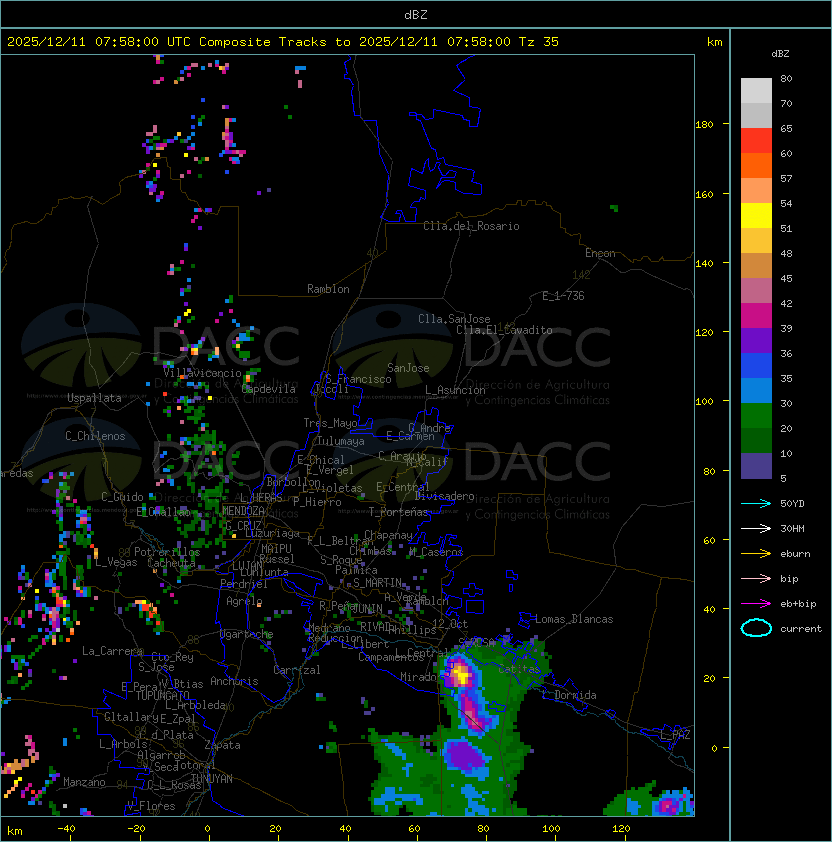Viewport: 832px width, 842px height.
Task: Pick the light gray swatch below 80 dBZ
Action: (756, 90)
